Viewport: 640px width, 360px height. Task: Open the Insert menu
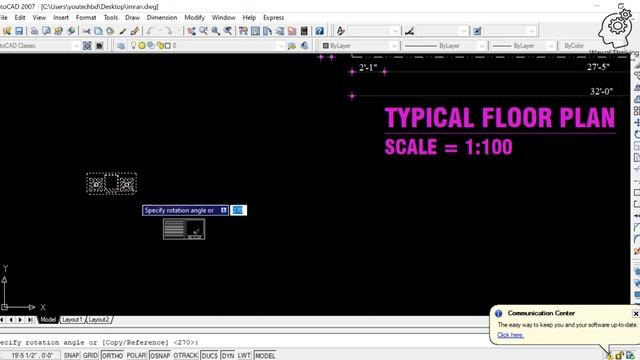click(61, 18)
